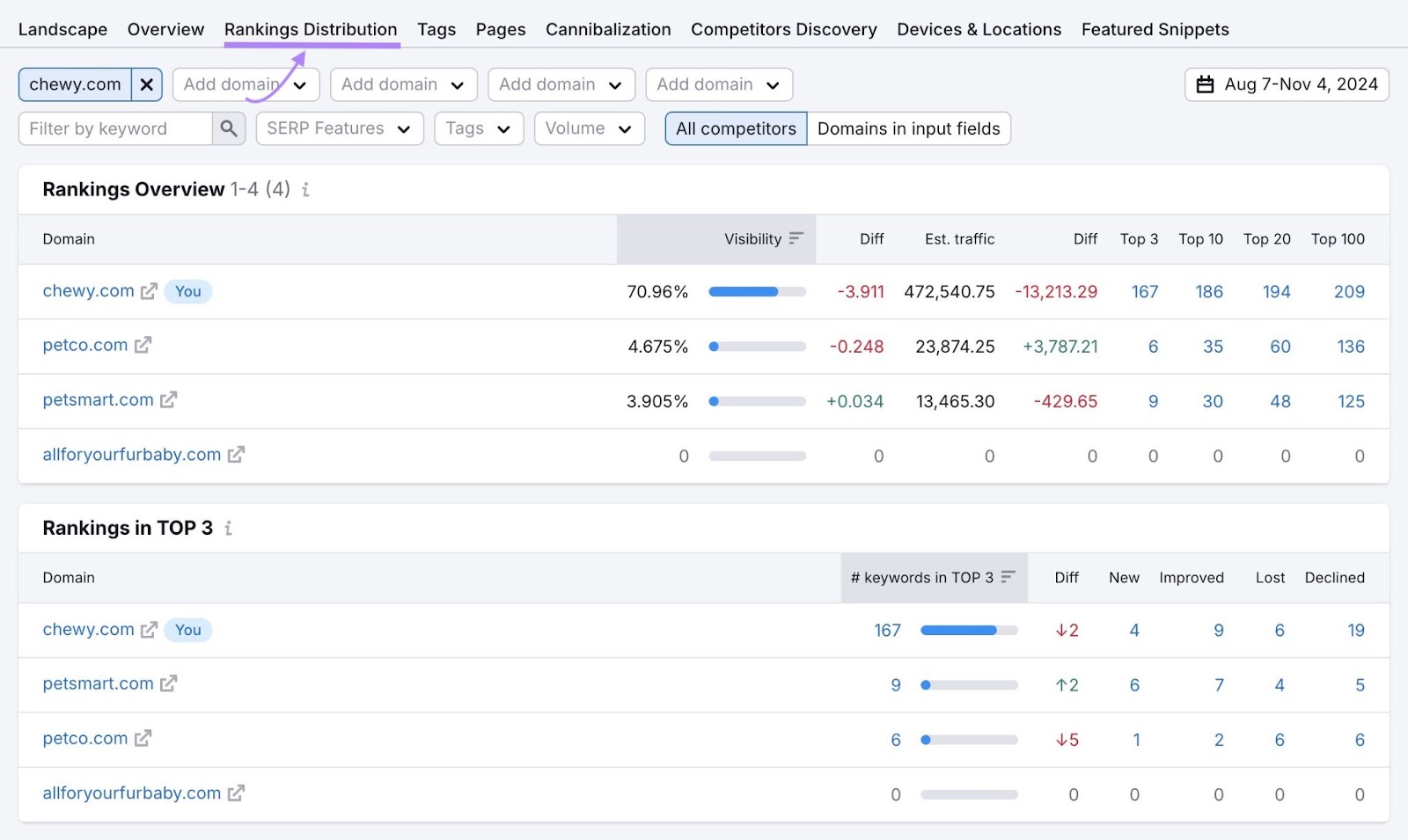Click chewy.com Declined value 19
Image resolution: width=1408 pixels, height=840 pixels.
(1356, 631)
